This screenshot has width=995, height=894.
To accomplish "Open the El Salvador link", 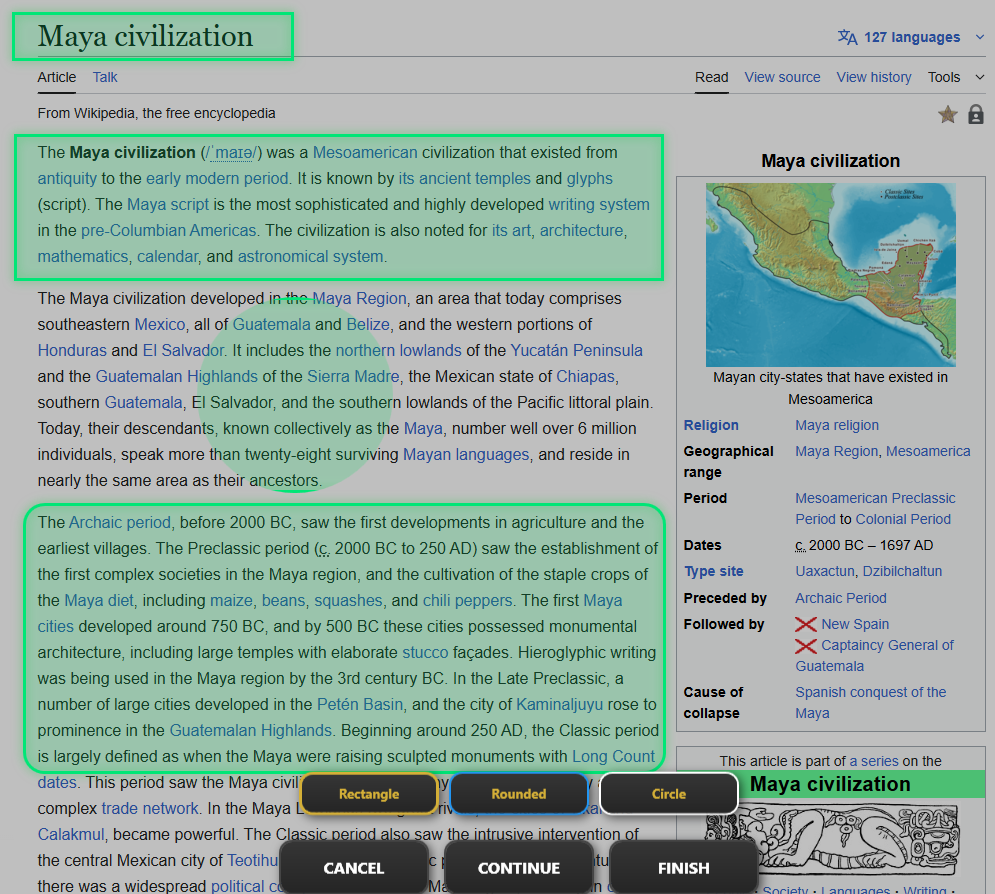I will [183, 351].
